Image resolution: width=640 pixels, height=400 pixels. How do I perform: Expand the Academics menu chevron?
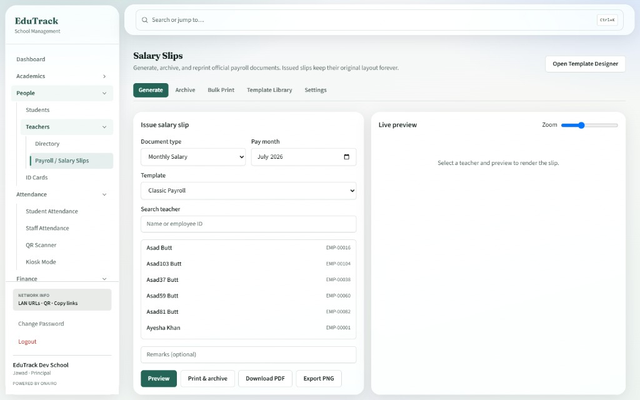click(x=104, y=76)
